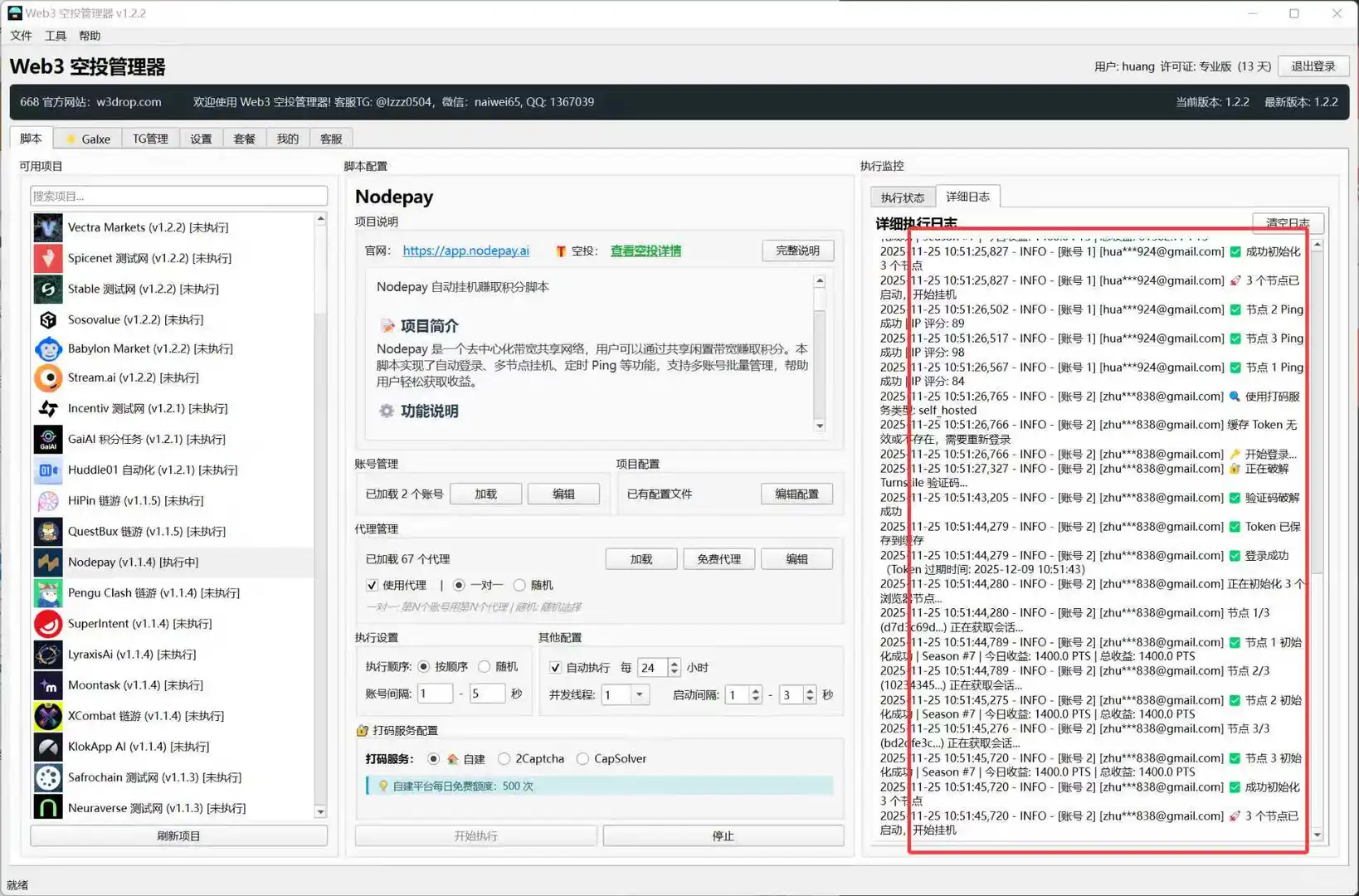Select the Vectra Markets project icon

click(x=48, y=227)
